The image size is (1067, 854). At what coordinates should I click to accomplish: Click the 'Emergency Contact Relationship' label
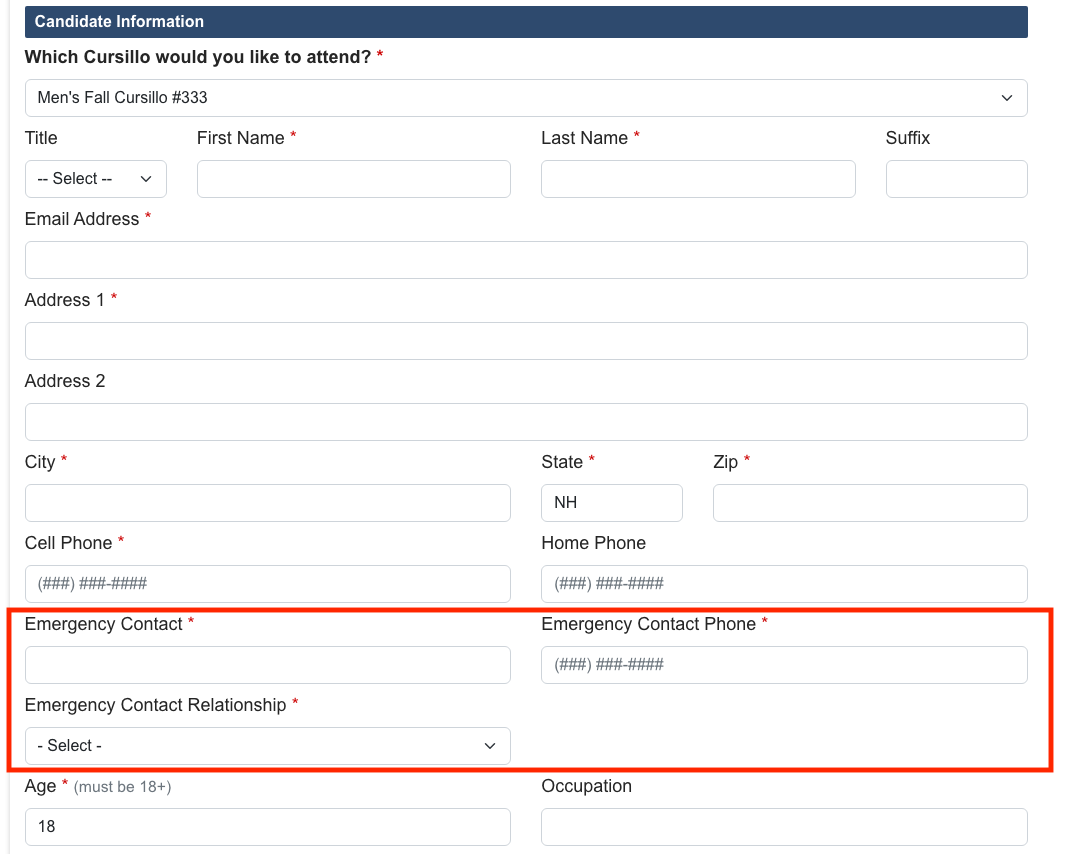tap(156, 705)
